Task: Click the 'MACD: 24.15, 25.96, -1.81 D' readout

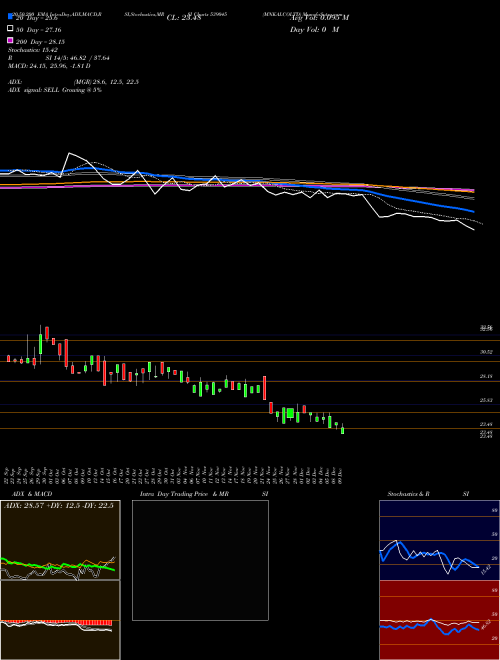Action: coord(49,66)
